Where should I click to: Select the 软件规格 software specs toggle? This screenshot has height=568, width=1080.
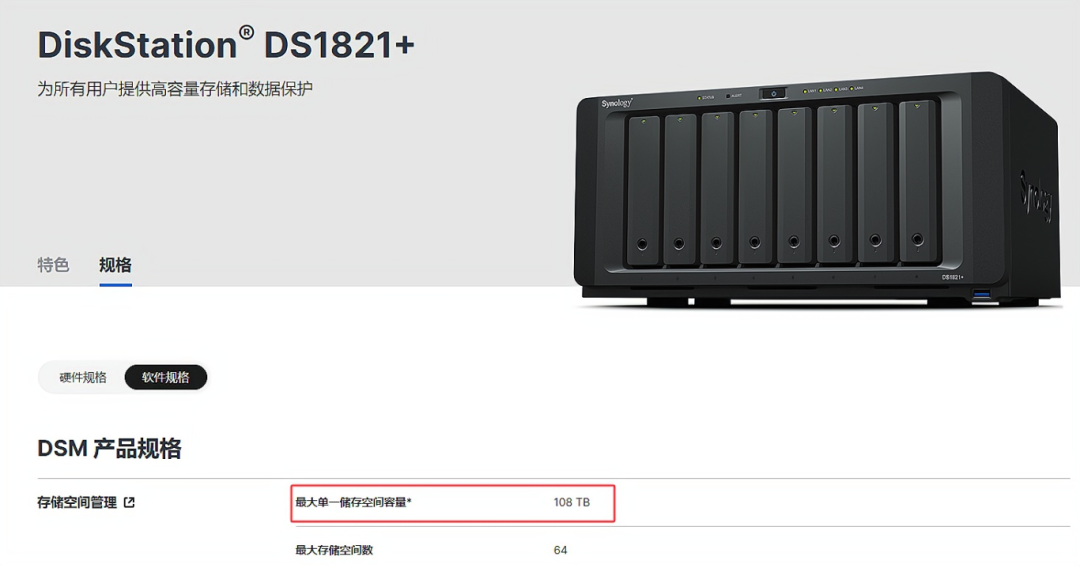[165, 377]
